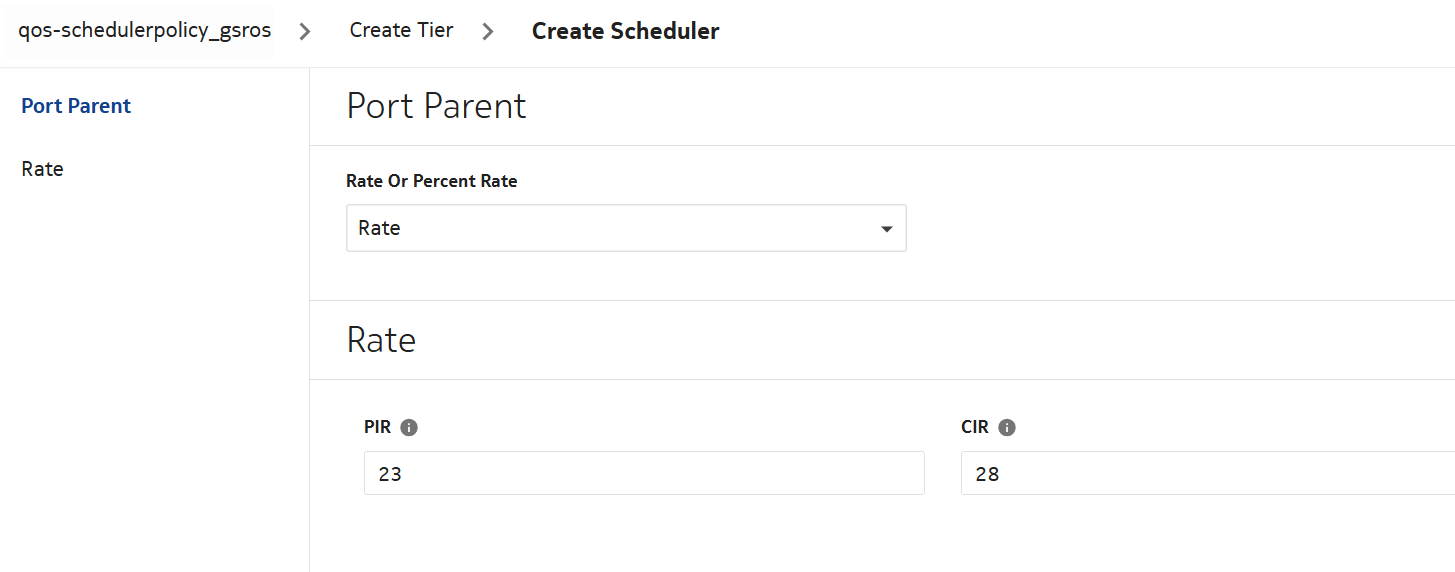Click the CIR field label

[x=975, y=427]
